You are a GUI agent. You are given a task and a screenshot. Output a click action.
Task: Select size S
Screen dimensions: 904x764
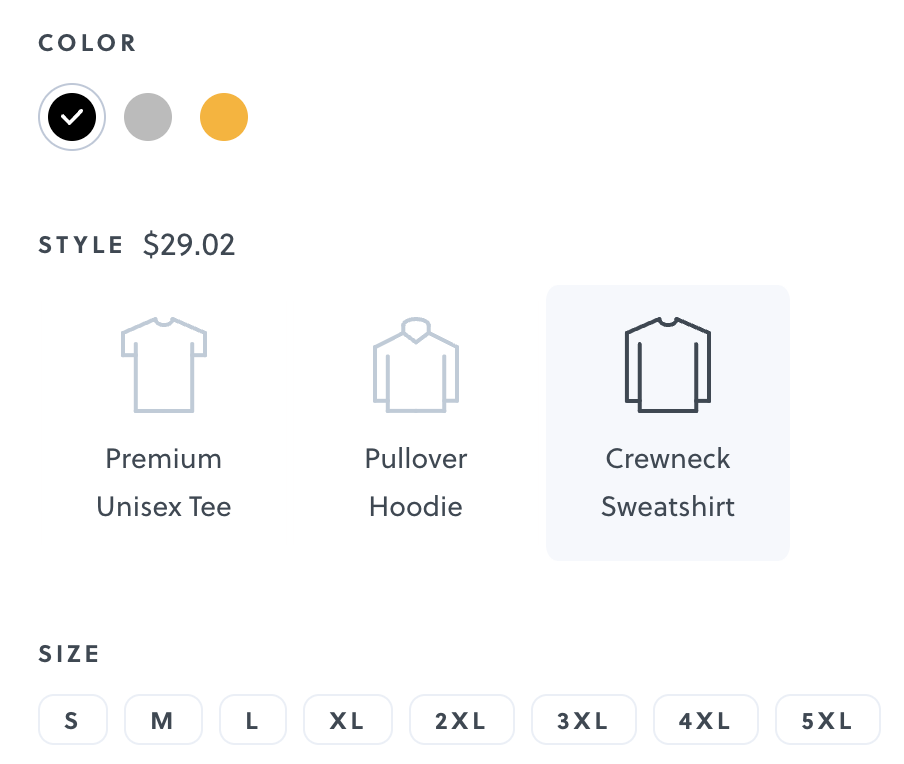pos(72,720)
